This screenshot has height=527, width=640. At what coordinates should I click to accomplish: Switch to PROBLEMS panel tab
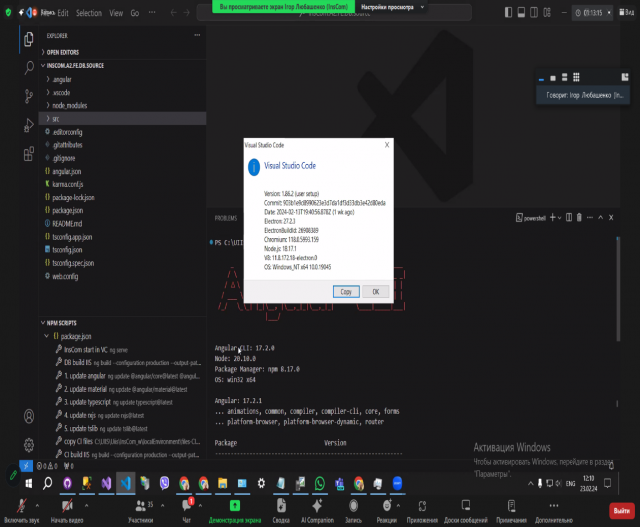[226, 218]
